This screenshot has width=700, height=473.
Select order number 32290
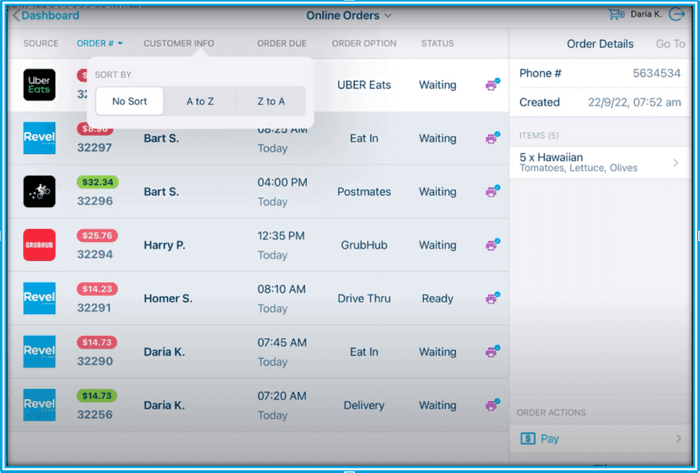click(95, 361)
